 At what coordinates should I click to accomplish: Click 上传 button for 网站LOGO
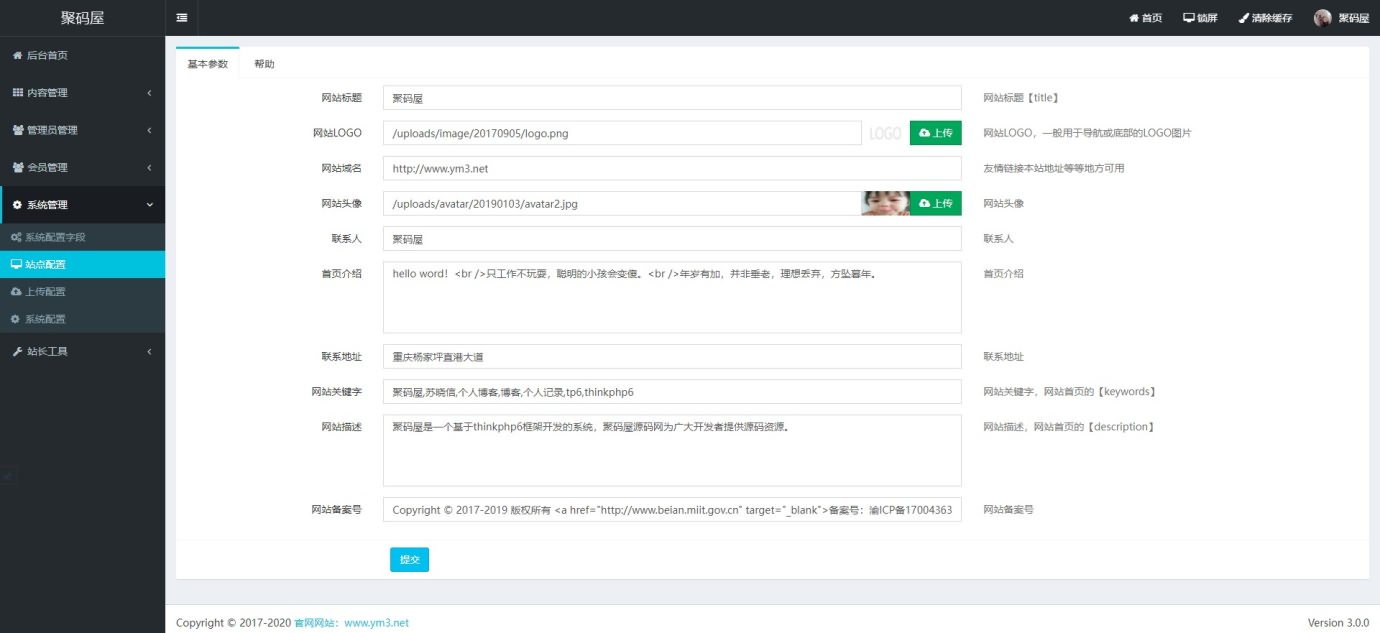click(x=935, y=133)
